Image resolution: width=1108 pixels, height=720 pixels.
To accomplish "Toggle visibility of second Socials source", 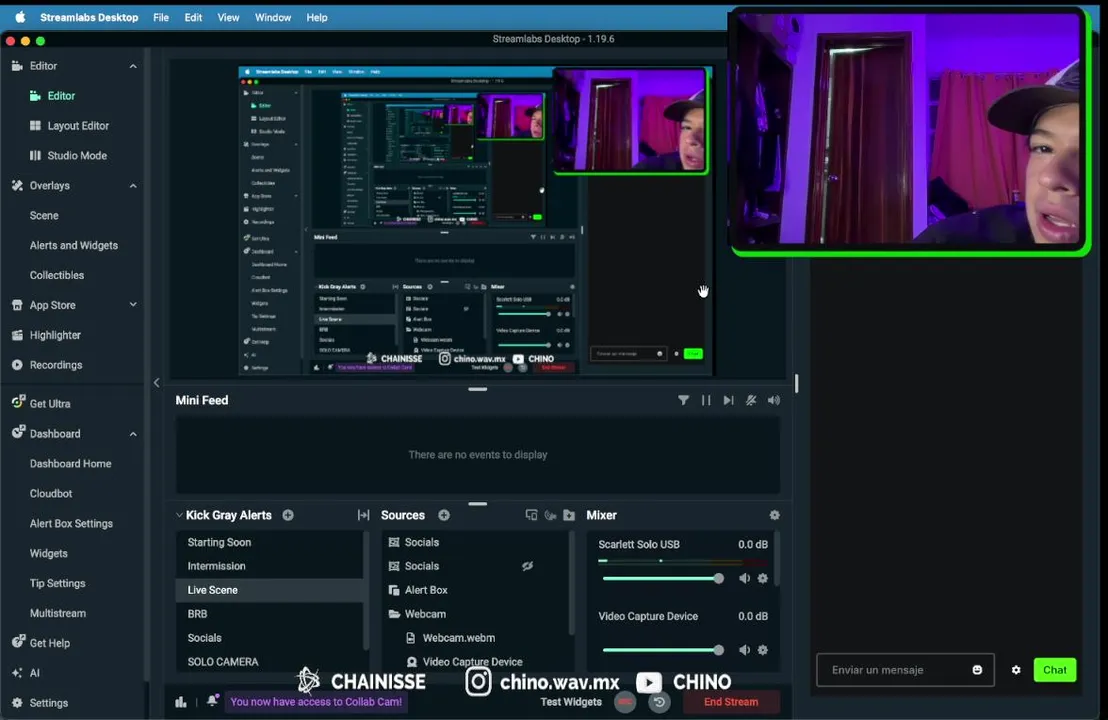I will tap(527, 566).
